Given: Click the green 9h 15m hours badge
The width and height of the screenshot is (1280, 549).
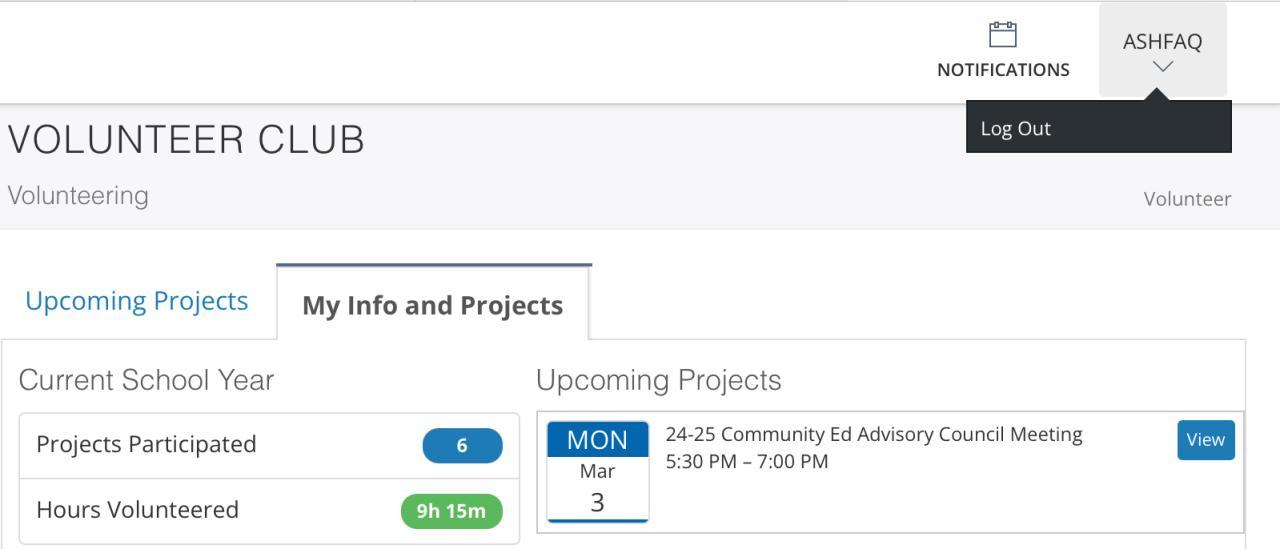Looking at the screenshot, I should [451, 511].
